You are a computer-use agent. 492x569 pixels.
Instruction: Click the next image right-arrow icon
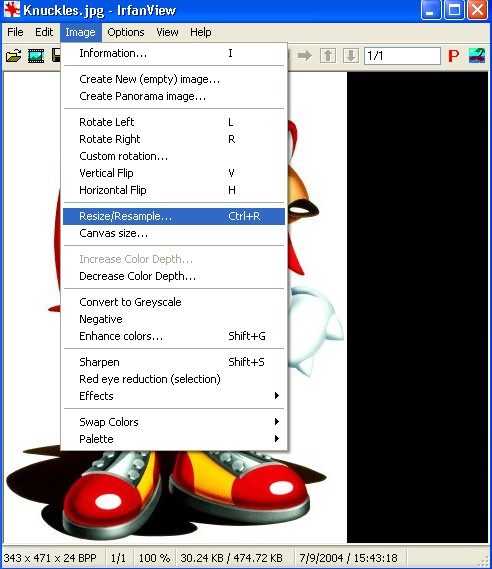pyautogui.click(x=305, y=56)
